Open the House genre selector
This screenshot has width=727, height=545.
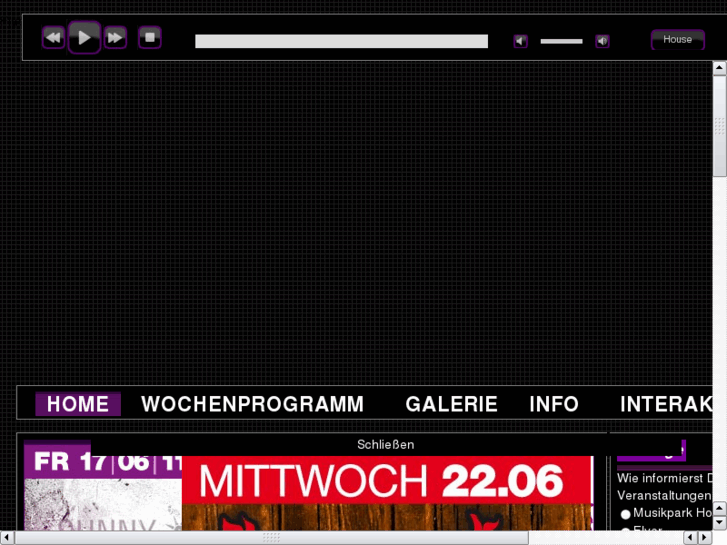(678, 39)
